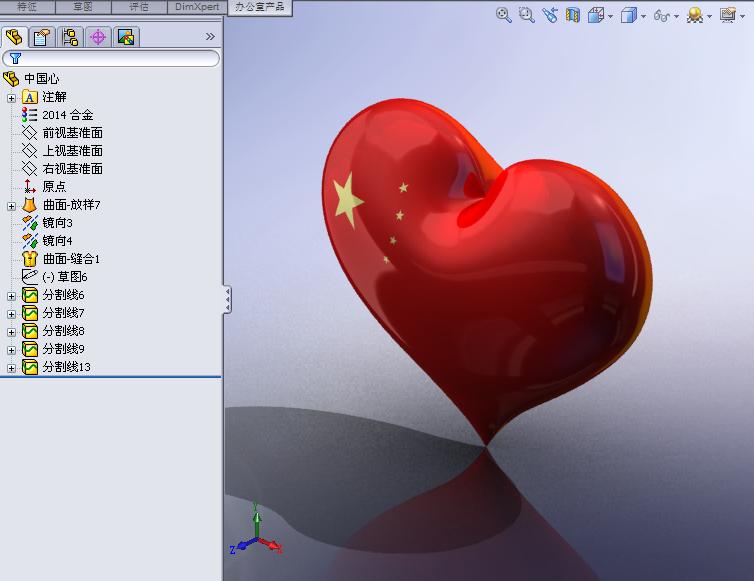Select the 曲面-放样7 loft surface icon
This screenshot has width=754, height=581.
tap(29, 205)
